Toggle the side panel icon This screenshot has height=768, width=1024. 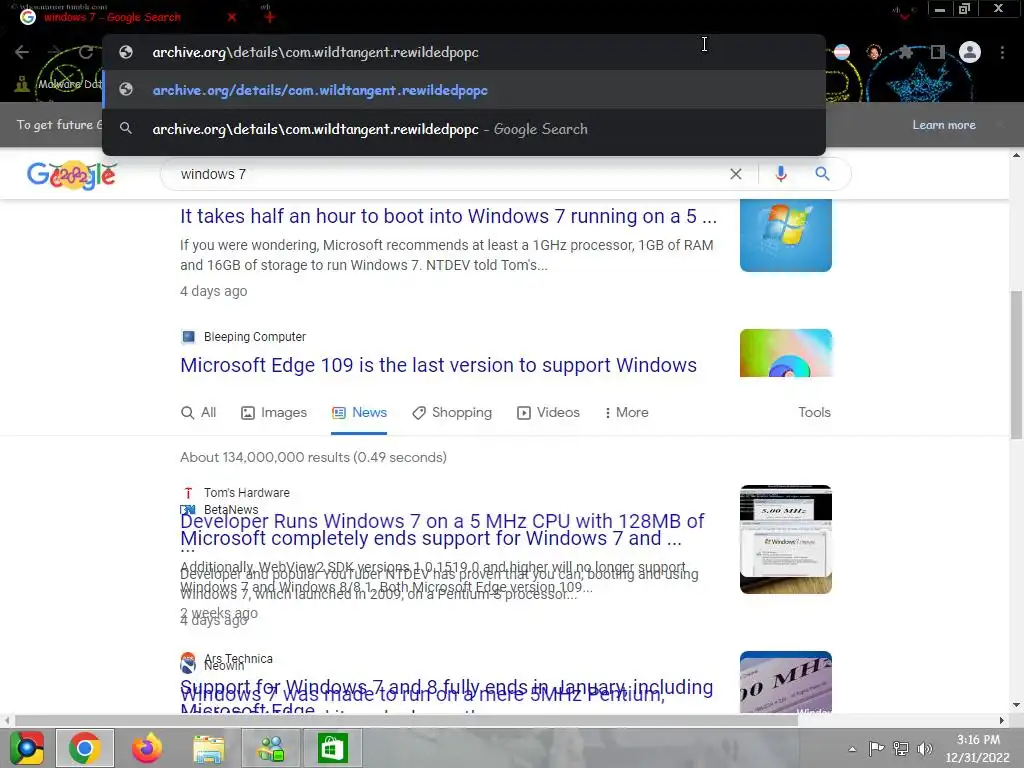coord(938,52)
